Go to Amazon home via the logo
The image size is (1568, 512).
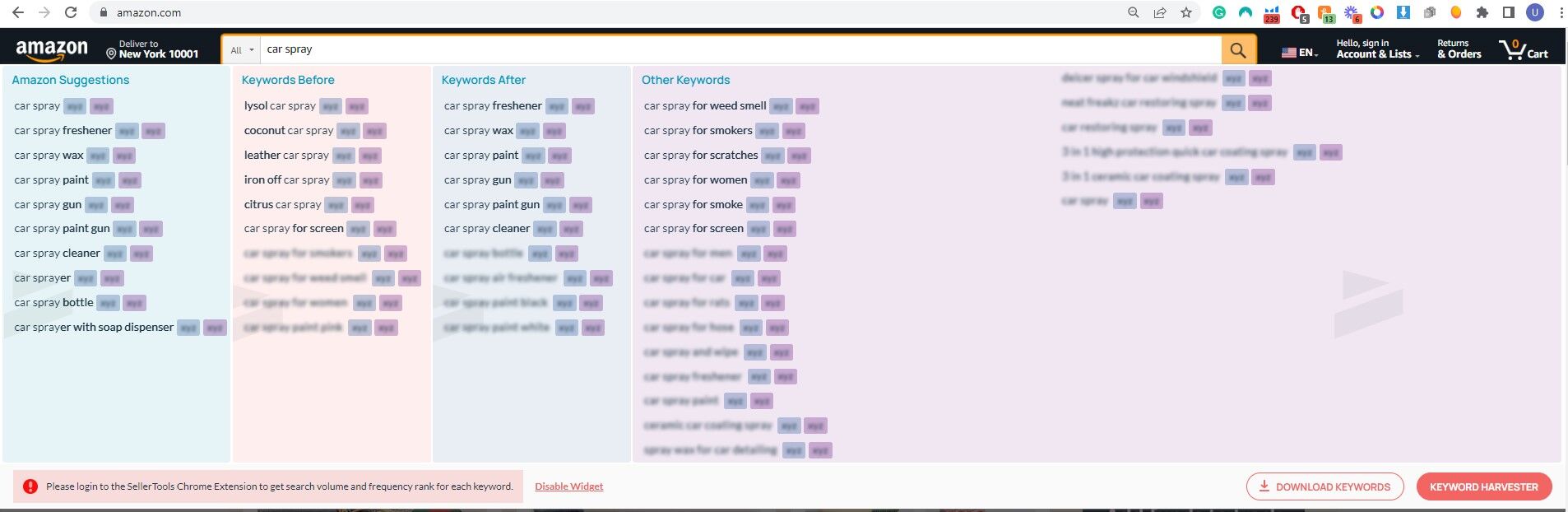point(52,49)
